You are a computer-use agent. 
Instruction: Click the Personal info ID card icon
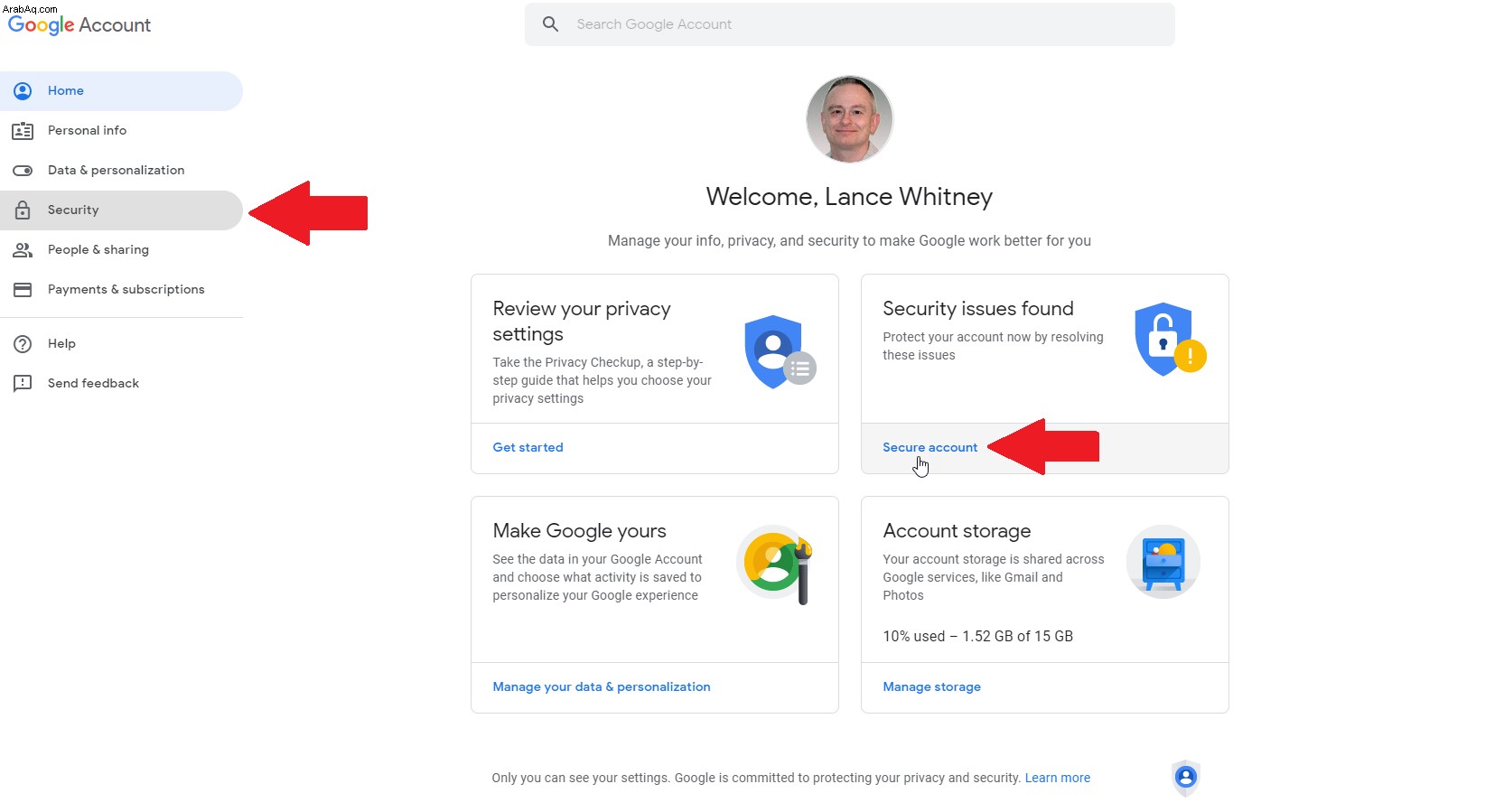pyautogui.click(x=23, y=131)
